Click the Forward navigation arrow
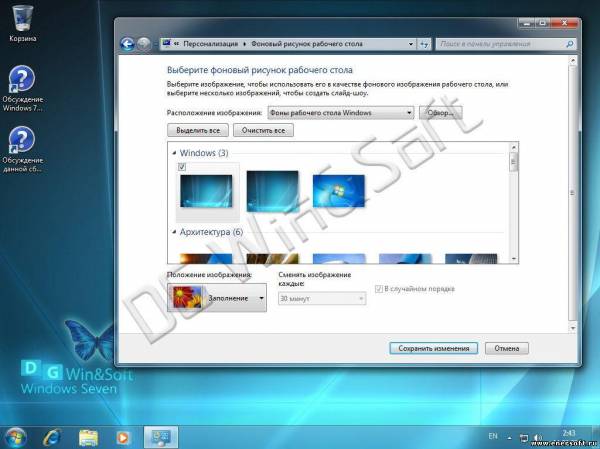Screen dimensions: 600x449 tap(143, 44)
